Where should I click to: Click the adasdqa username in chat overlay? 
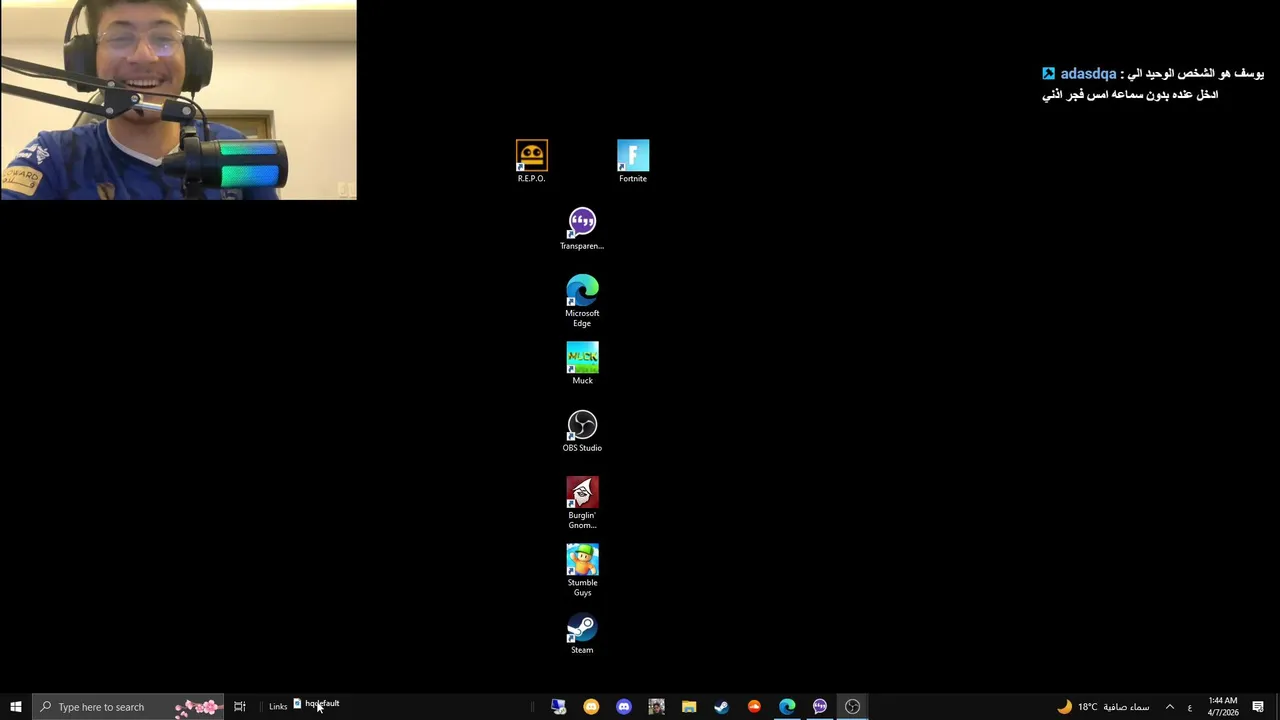click(1088, 74)
